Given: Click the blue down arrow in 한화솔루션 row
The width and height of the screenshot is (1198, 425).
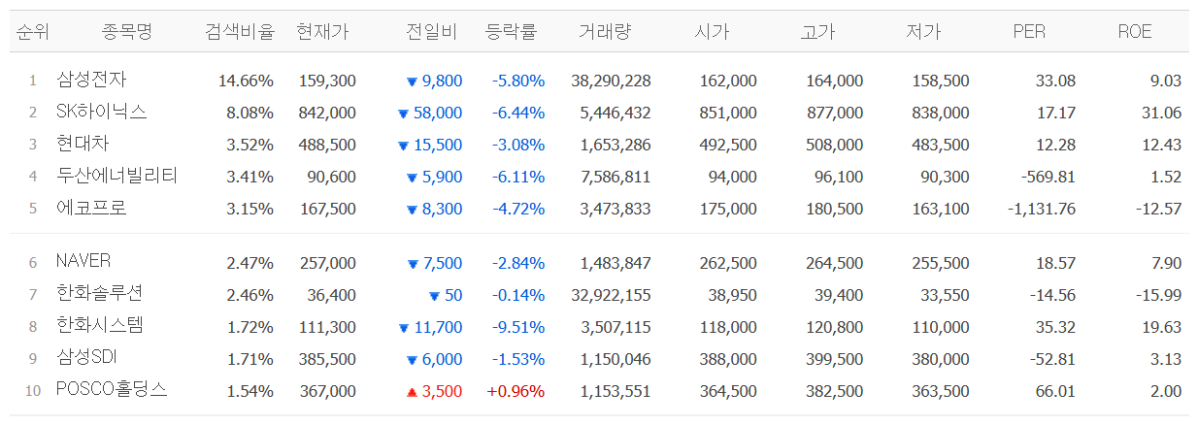Looking at the screenshot, I should click(434, 296).
